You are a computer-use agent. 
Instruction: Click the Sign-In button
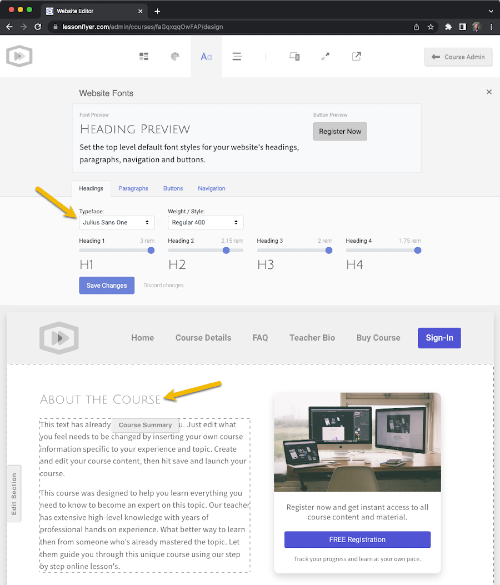(440, 338)
